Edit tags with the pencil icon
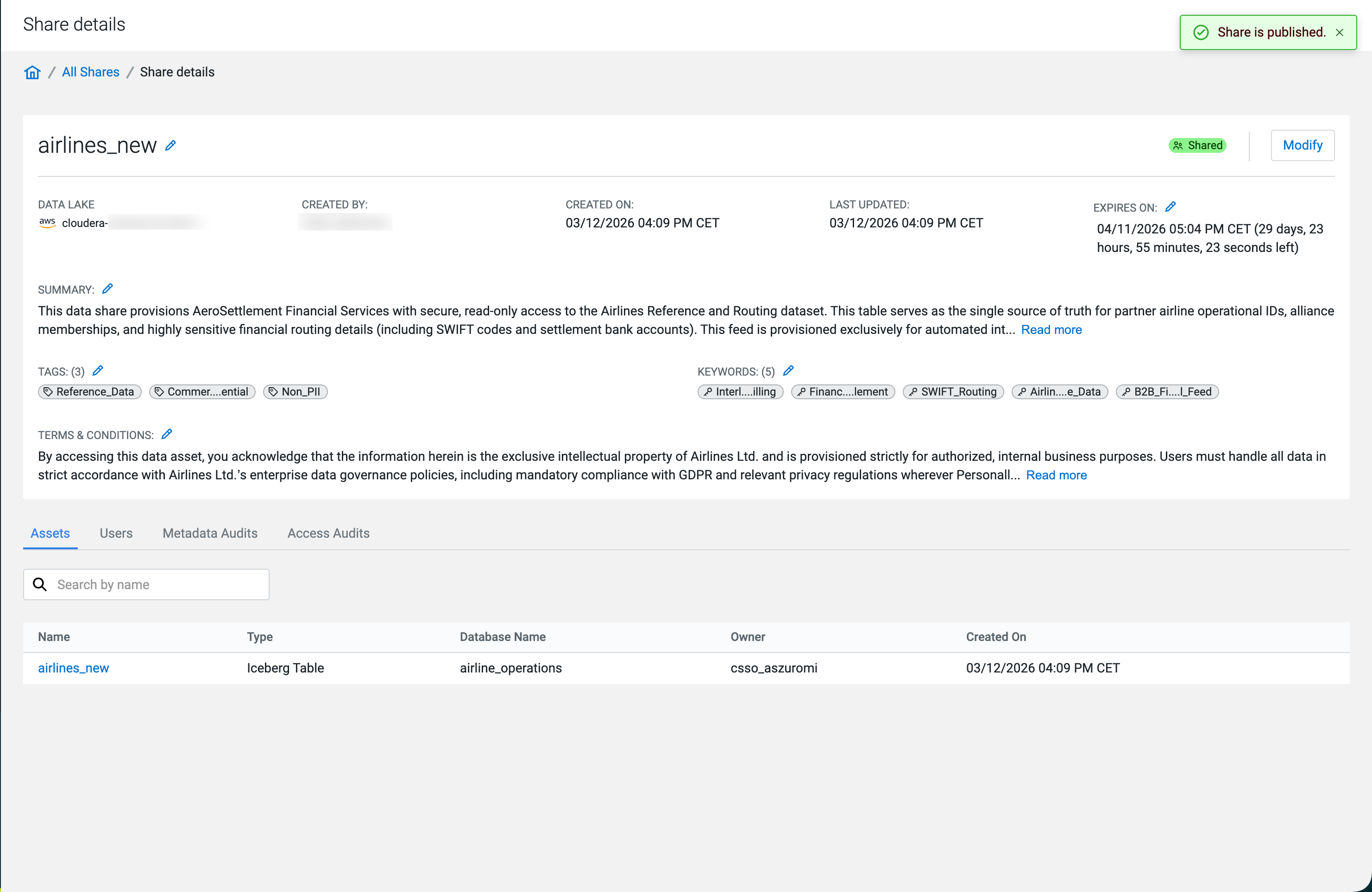Image resolution: width=1372 pixels, height=892 pixels. [97, 371]
